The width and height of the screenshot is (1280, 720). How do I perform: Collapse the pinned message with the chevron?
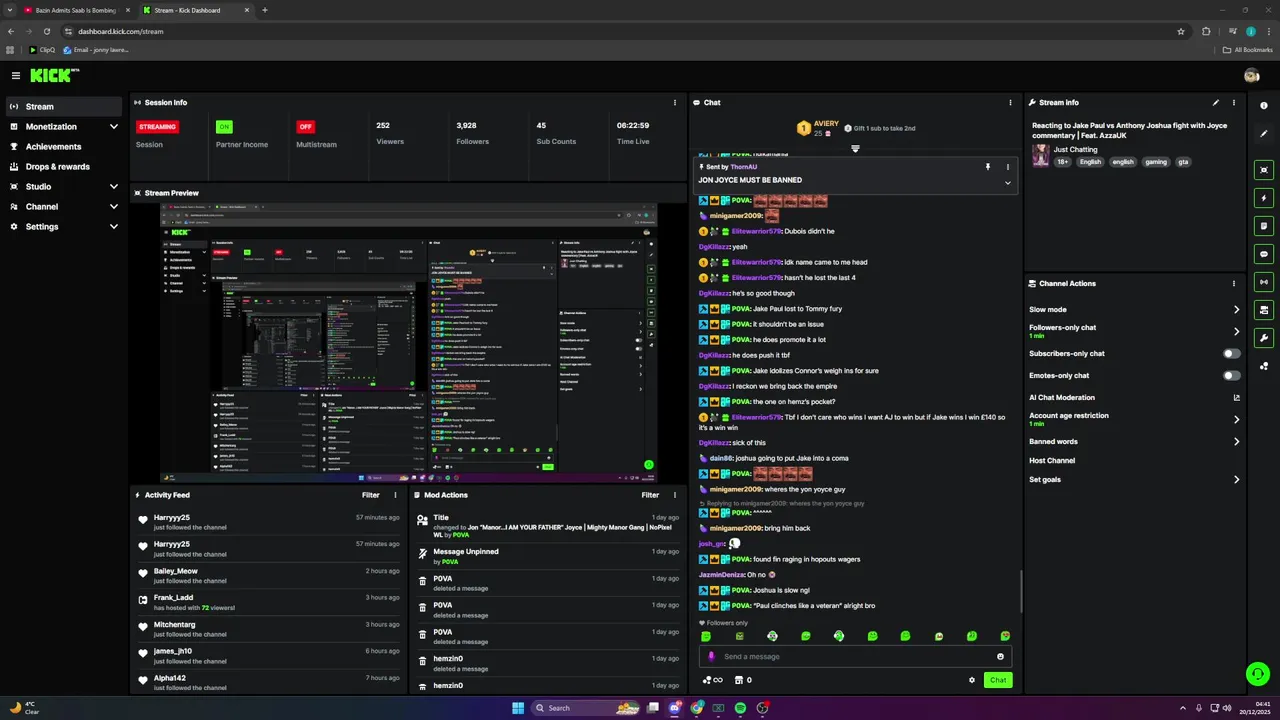click(1007, 183)
